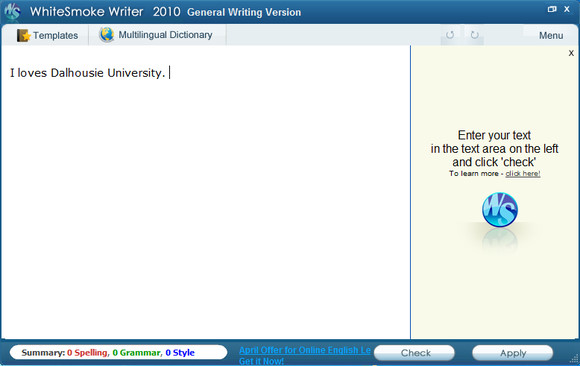580x366 pixels.
Task: Click the Templates star-folder icon
Action: pos(23,35)
